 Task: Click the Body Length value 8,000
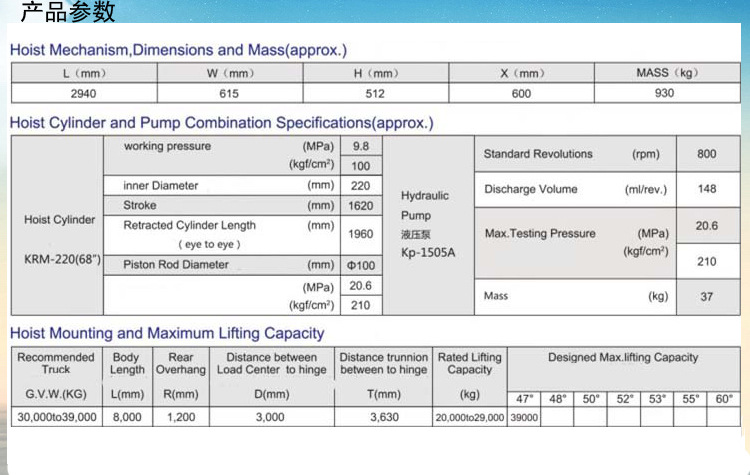tap(126, 417)
